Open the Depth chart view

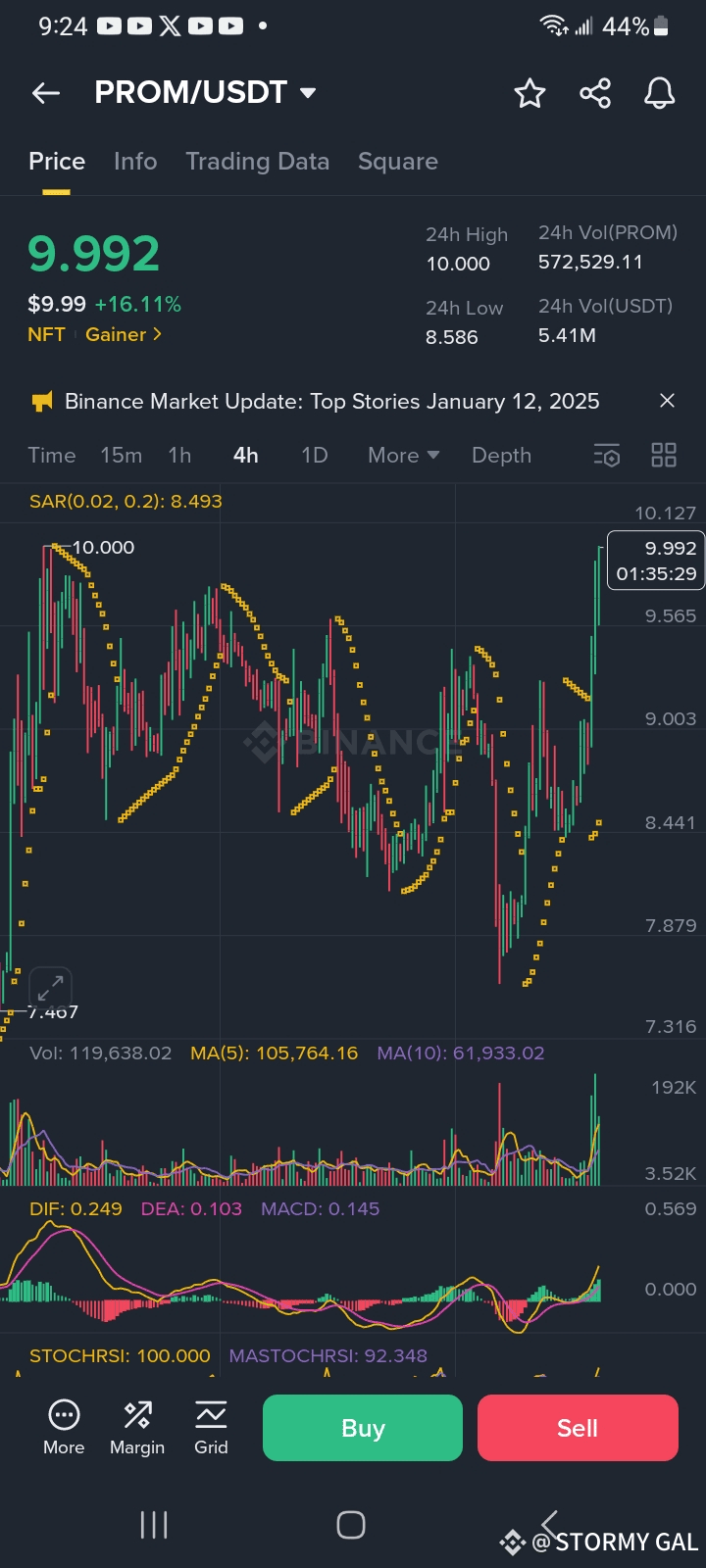coord(501,455)
